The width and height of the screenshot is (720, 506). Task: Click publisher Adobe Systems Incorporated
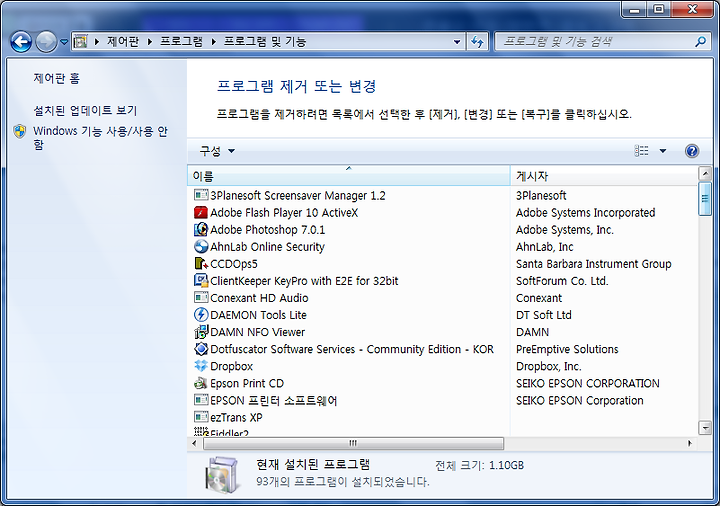pos(585,212)
